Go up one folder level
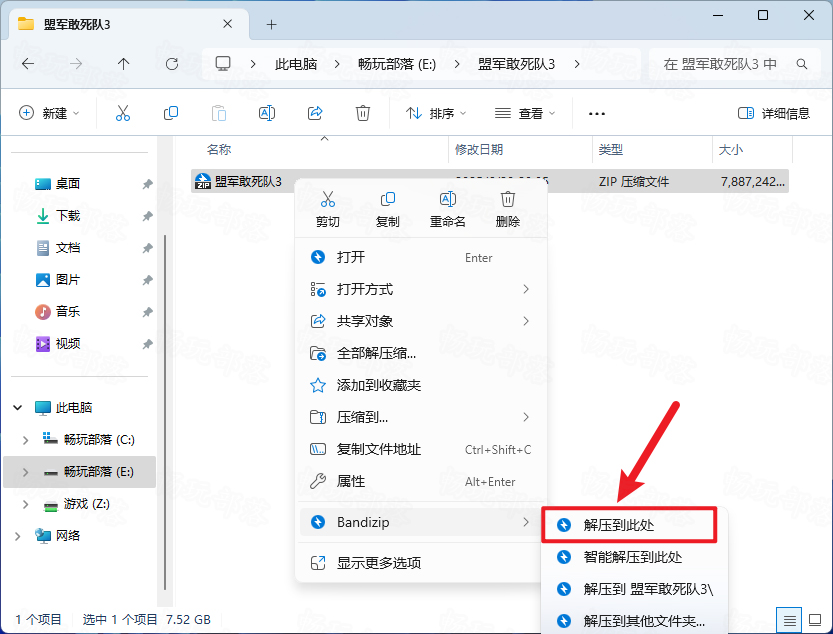Screen dimensions: 833x634 click(123, 64)
